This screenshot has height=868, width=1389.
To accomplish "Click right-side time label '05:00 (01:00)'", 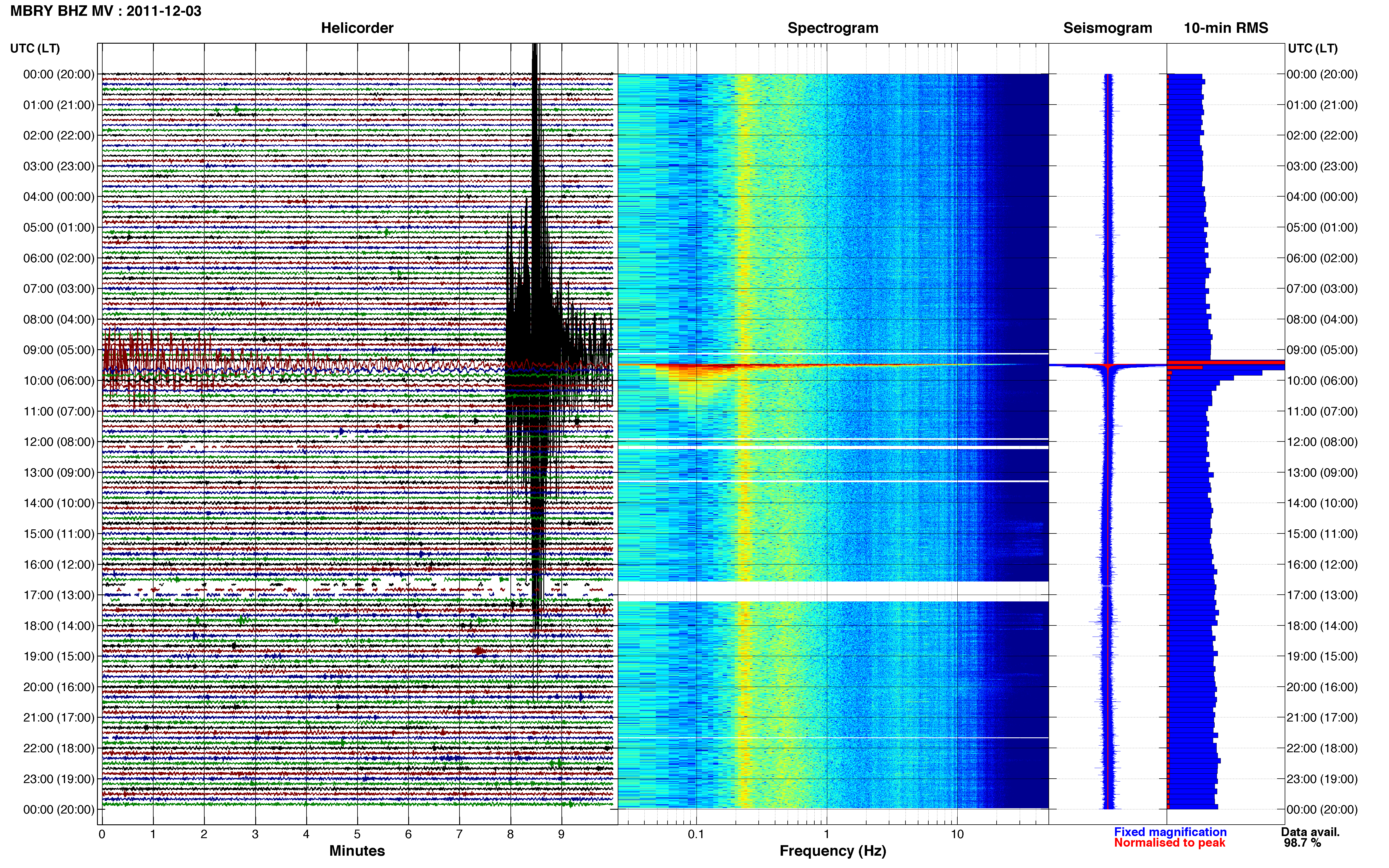I will (1322, 227).
